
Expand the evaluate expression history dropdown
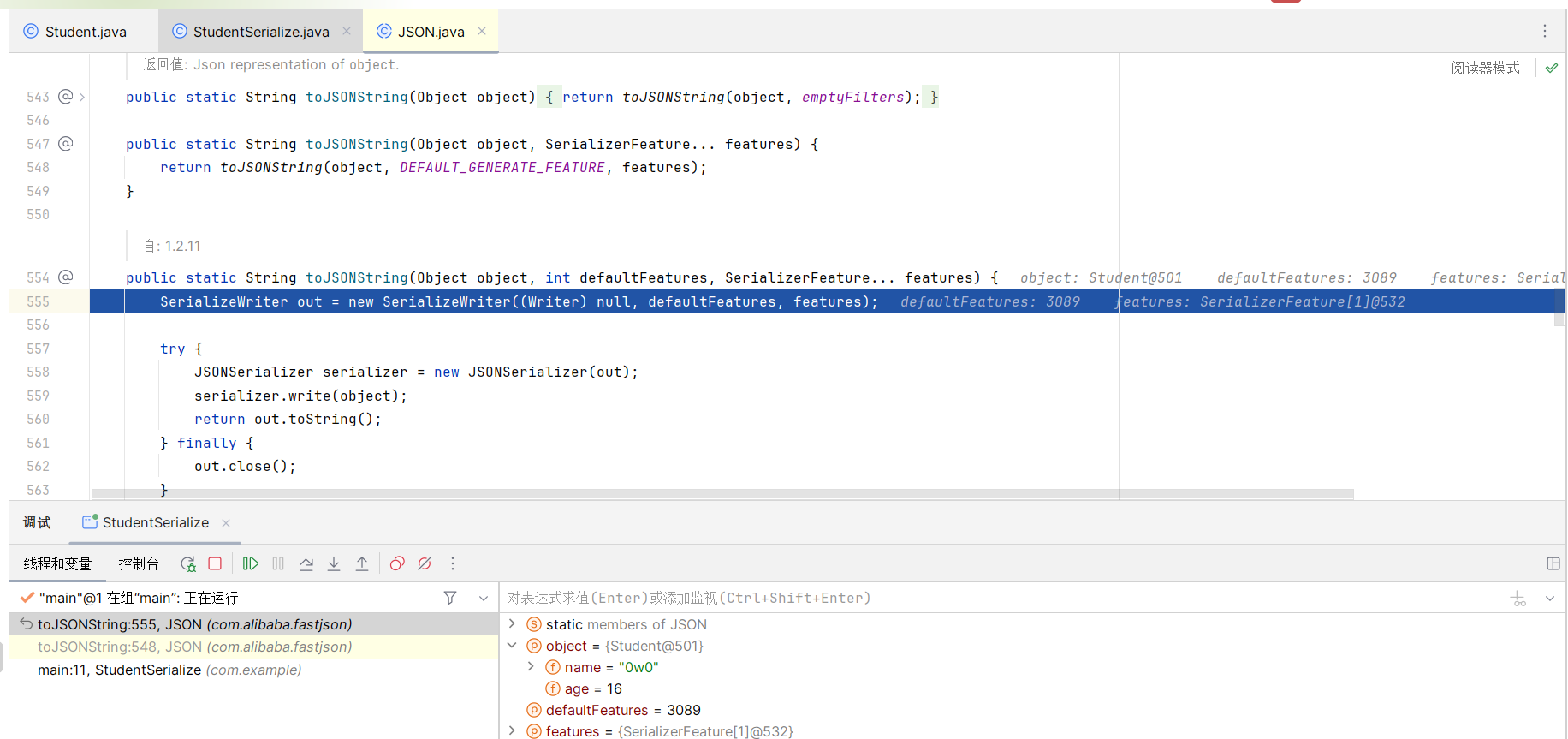click(x=1550, y=599)
